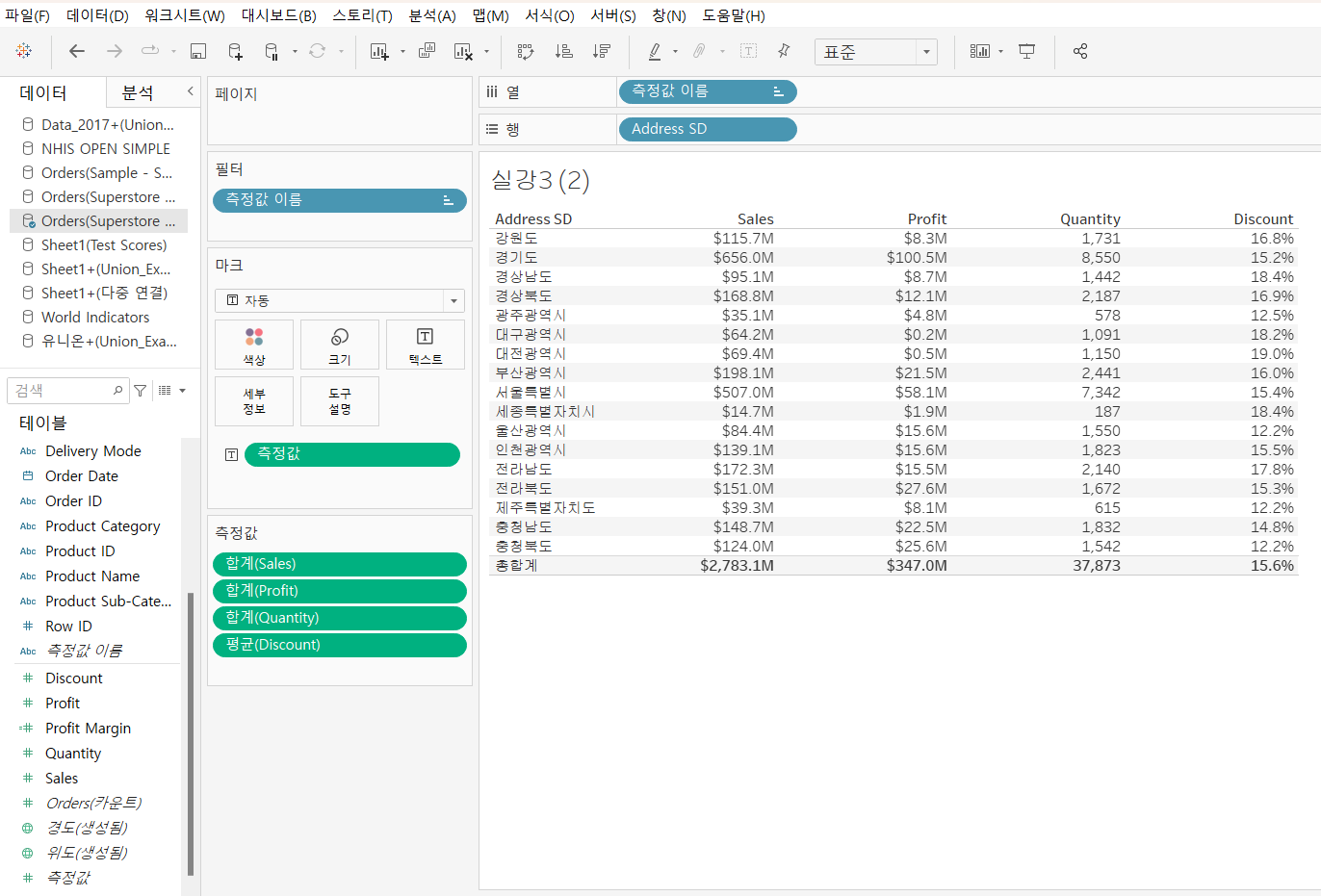Click the Duplicate sheet icon

[427, 51]
